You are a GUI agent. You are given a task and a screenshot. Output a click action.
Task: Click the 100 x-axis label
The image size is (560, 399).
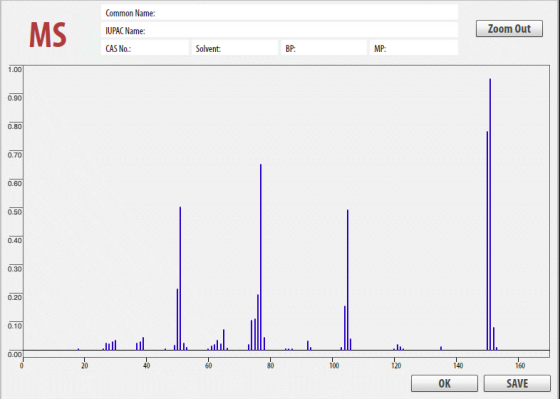pos(333,365)
